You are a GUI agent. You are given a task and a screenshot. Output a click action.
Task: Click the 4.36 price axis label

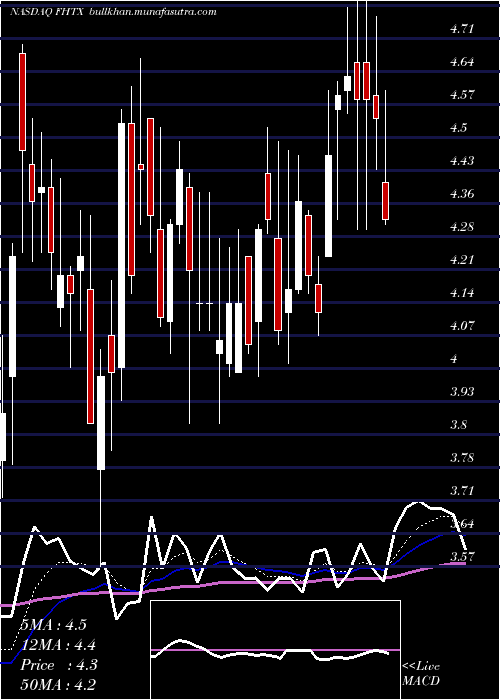click(x=462, y=194)
